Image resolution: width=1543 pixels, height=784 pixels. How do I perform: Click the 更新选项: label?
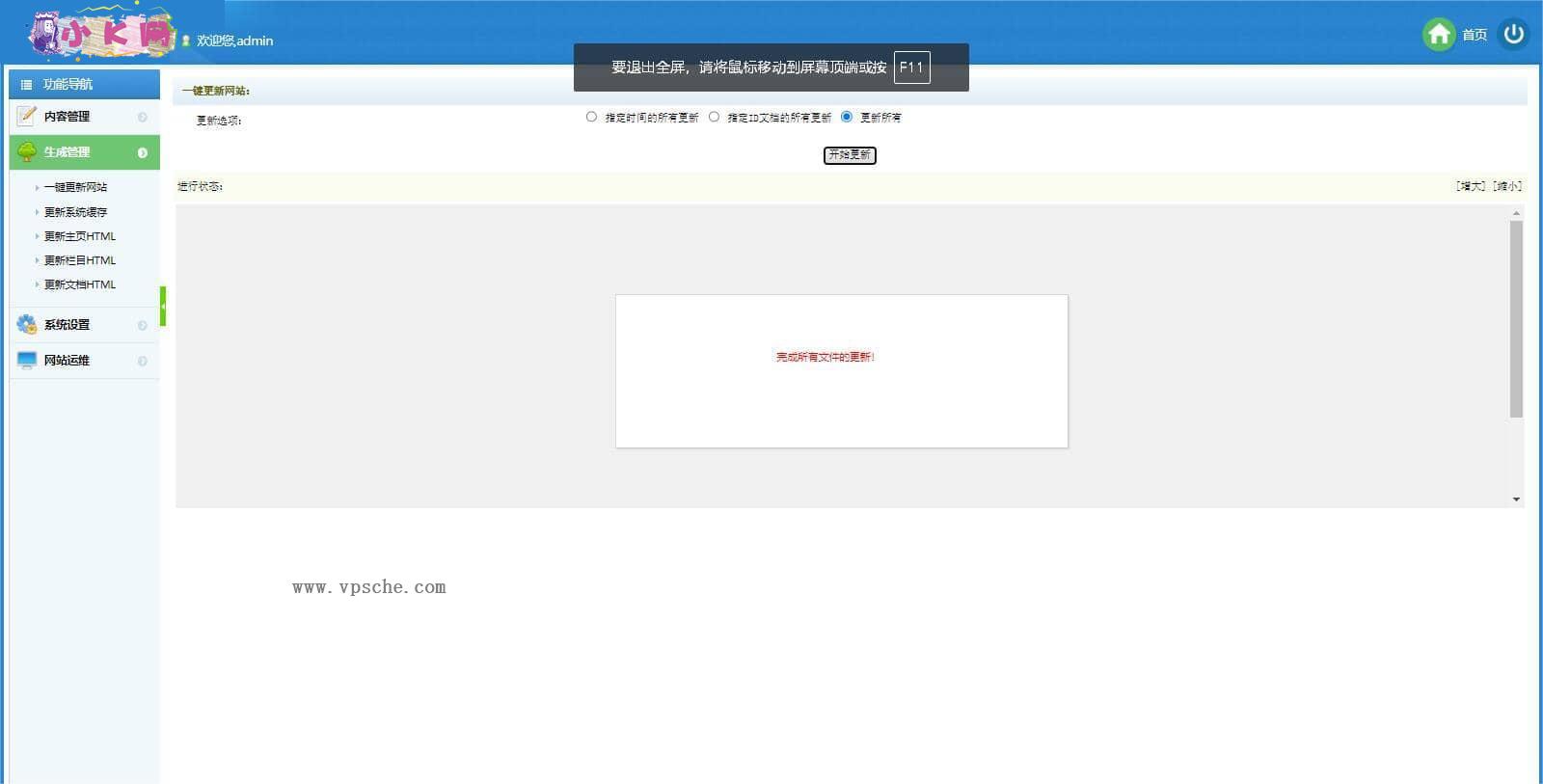pyautogui.click(x=219, y=121)
